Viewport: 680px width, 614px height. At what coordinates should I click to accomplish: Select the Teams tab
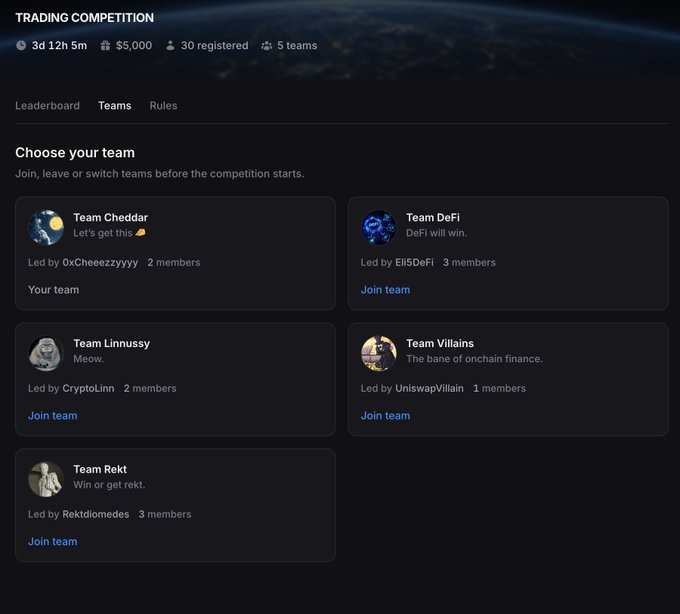pos(114,105)
